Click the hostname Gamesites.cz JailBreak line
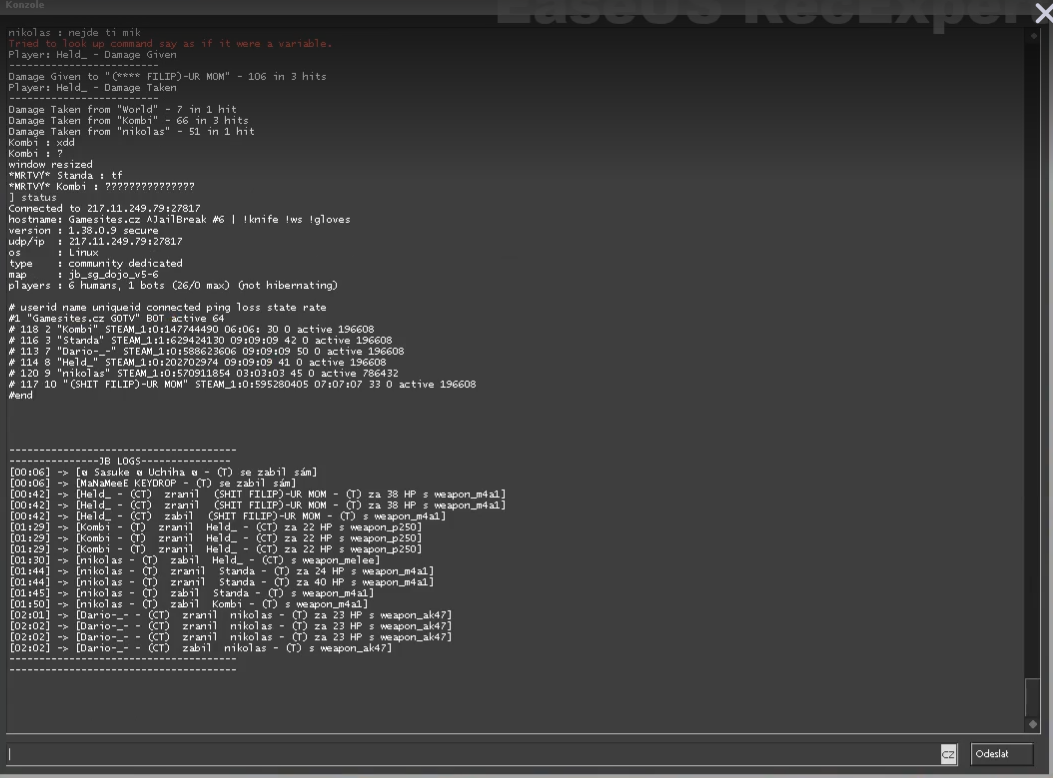 pos(179,220)
